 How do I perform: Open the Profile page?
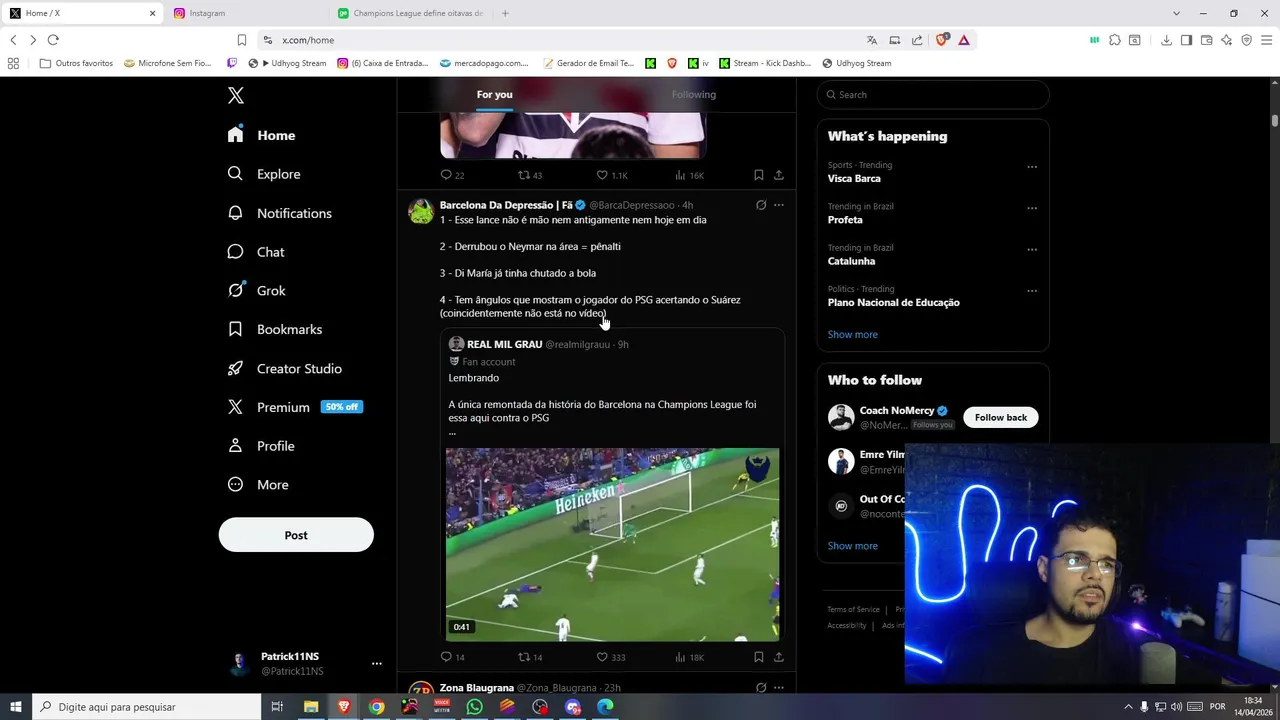click(261, 446)
